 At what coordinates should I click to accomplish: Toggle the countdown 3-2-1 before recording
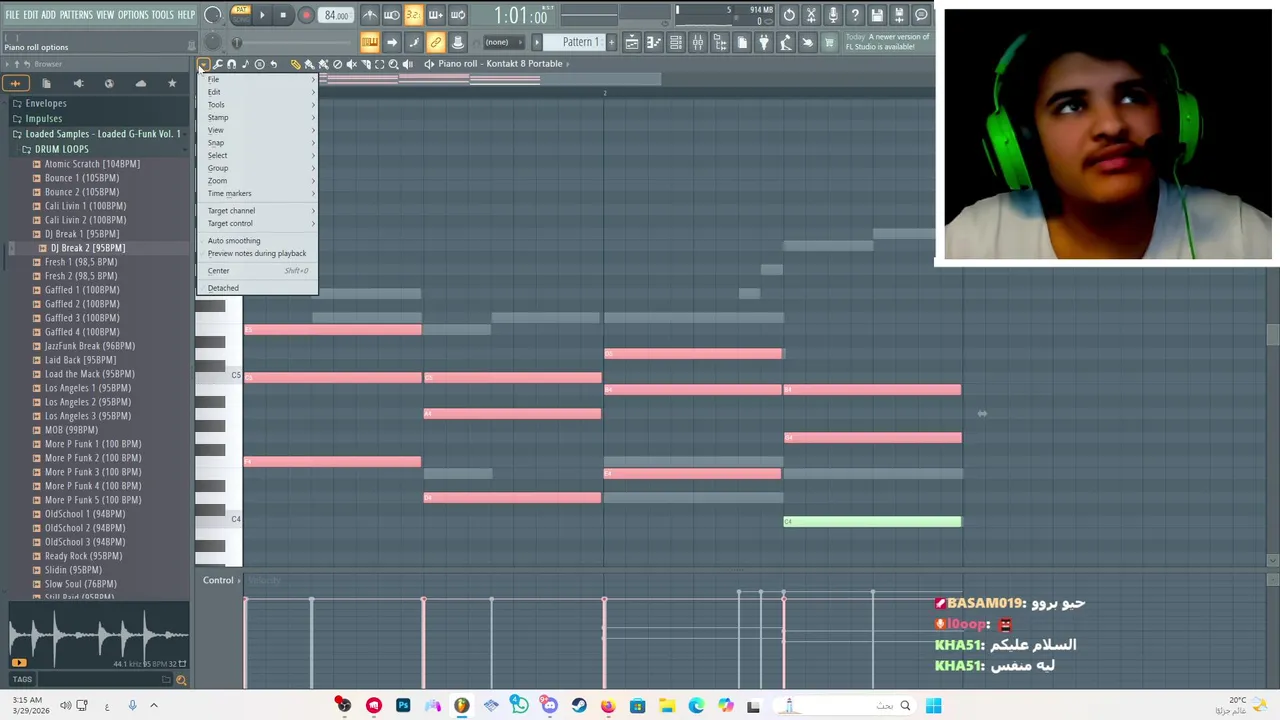pos(413,15)
